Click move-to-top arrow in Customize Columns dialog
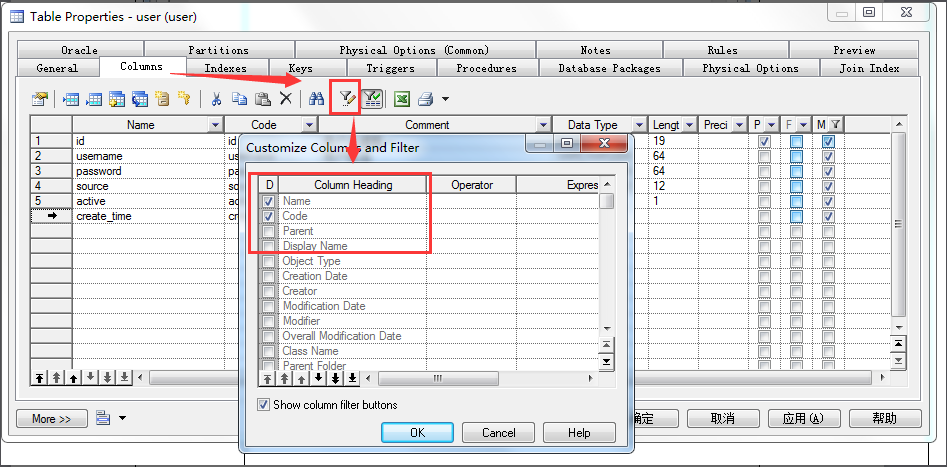Screen dimensions: 947x467 [x=268, y=379]
